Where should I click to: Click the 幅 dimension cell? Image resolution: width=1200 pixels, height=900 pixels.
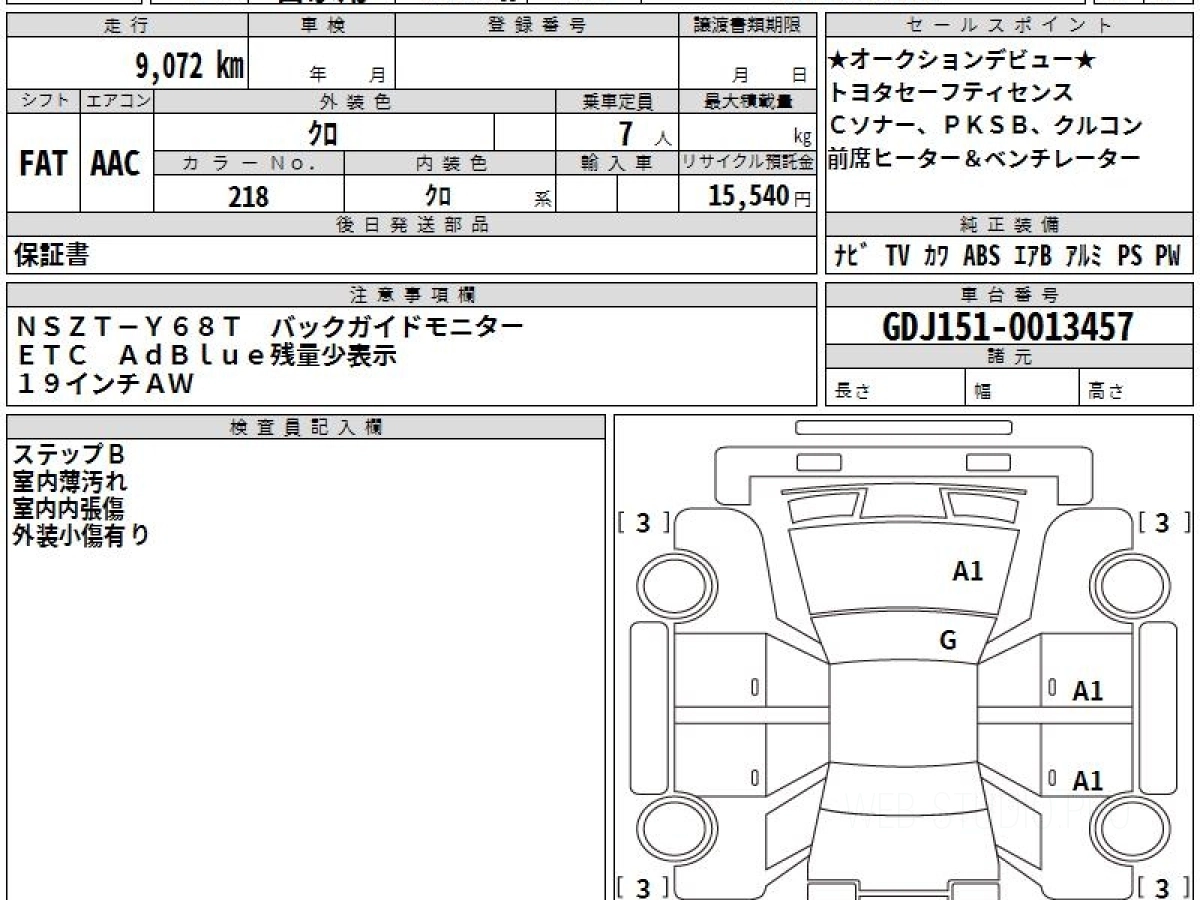[x=1022, y=388]
